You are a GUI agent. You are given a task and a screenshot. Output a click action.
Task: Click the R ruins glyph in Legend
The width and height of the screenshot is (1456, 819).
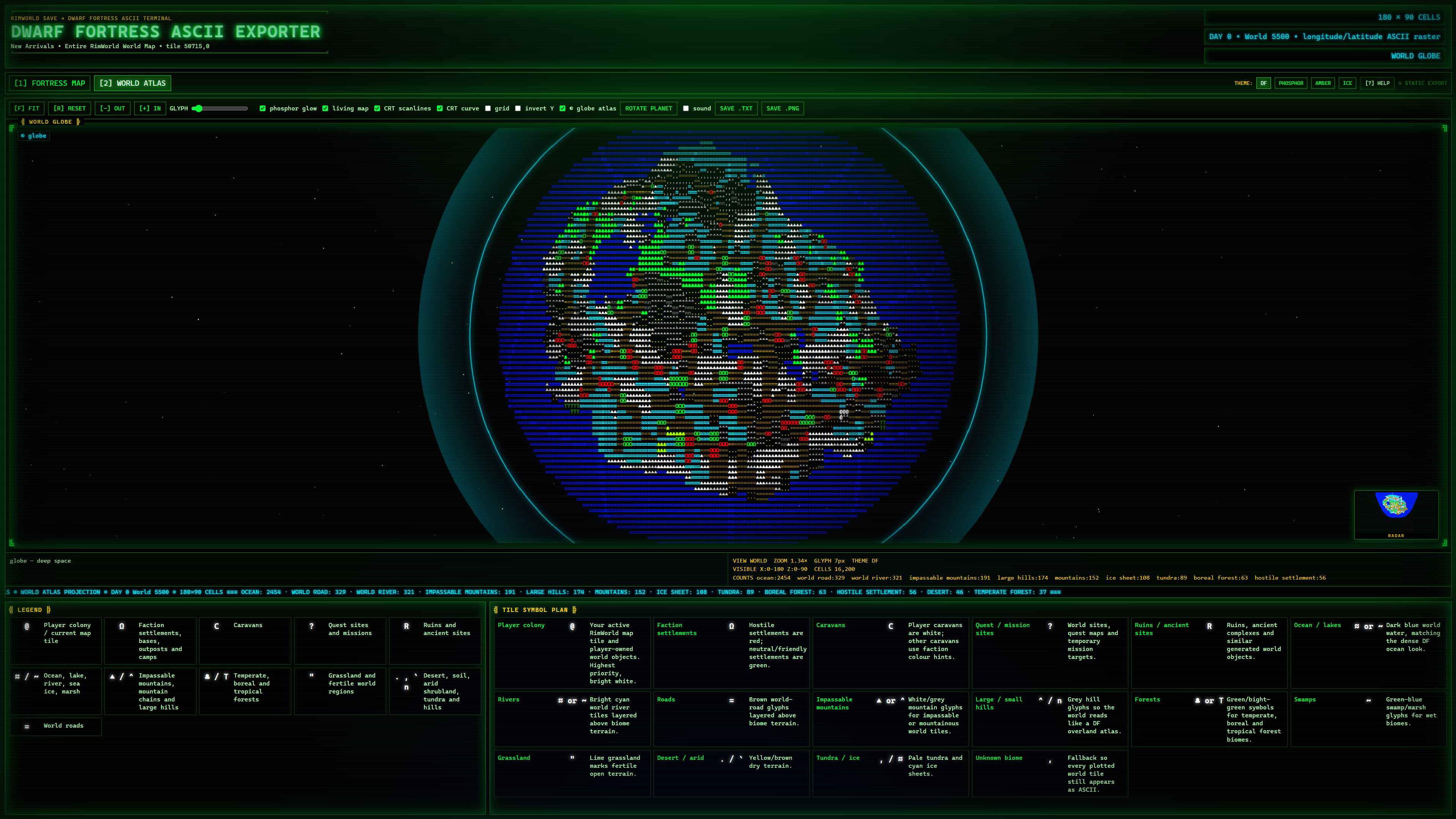tap(407, 626)
